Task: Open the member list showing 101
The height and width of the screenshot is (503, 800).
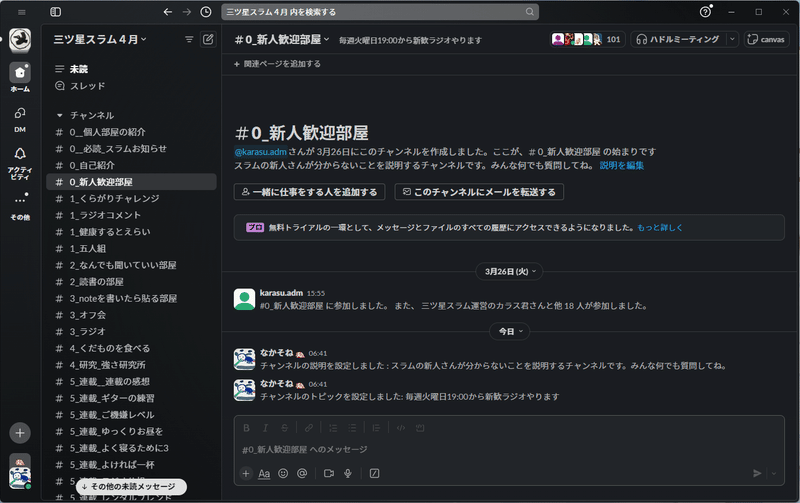Action: pos(587,39)
